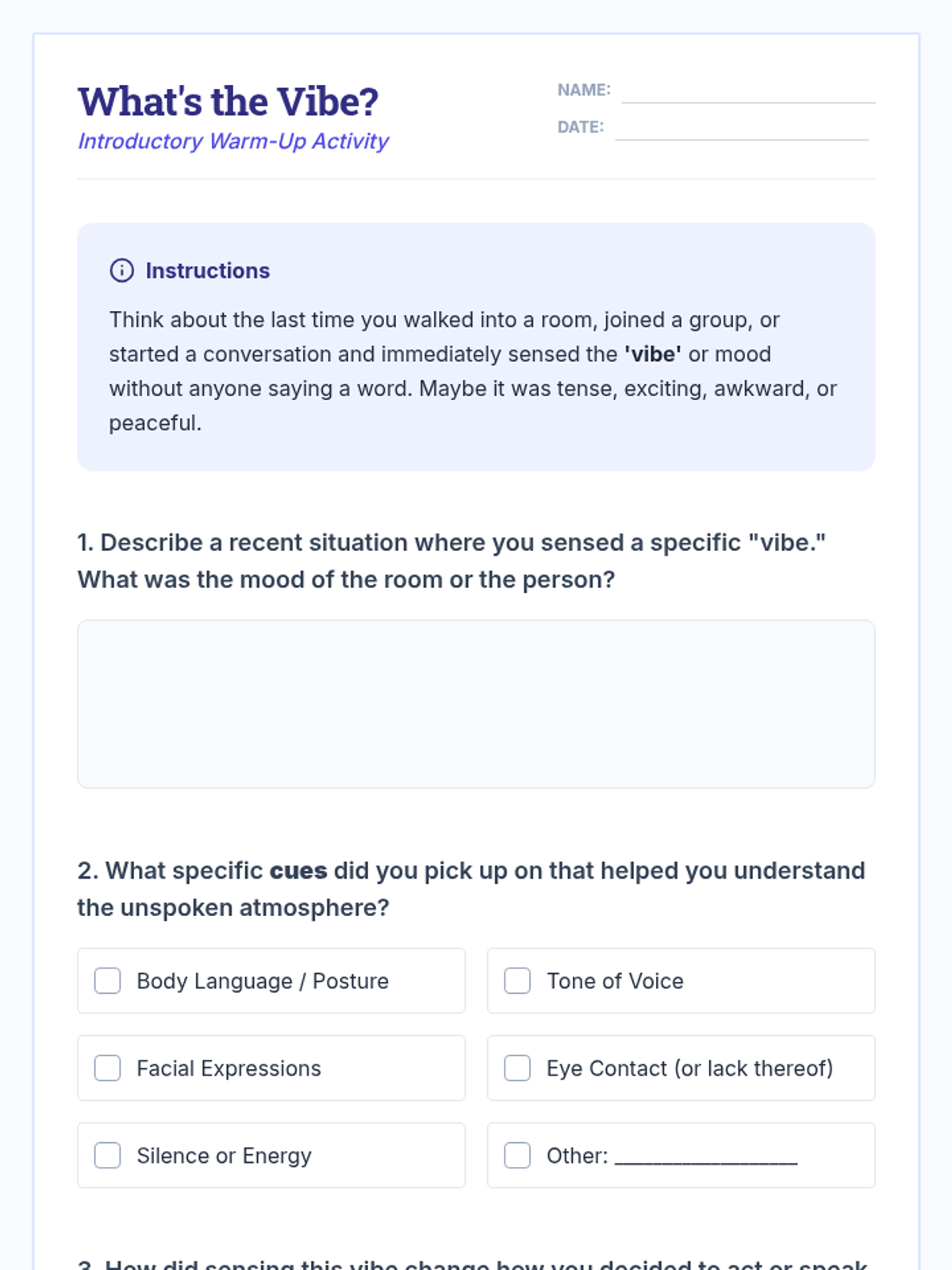Click the blank line after Other
Viewport: 952px width, 1270px height.
click(706, 1159)
